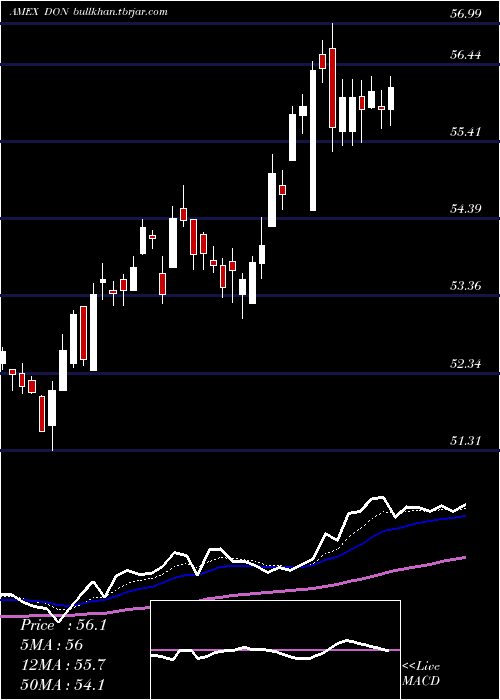Click the large red candle at the peak
Image resolution: width=500 pixels, height=700 pixels.
click(x=332, y=88)
